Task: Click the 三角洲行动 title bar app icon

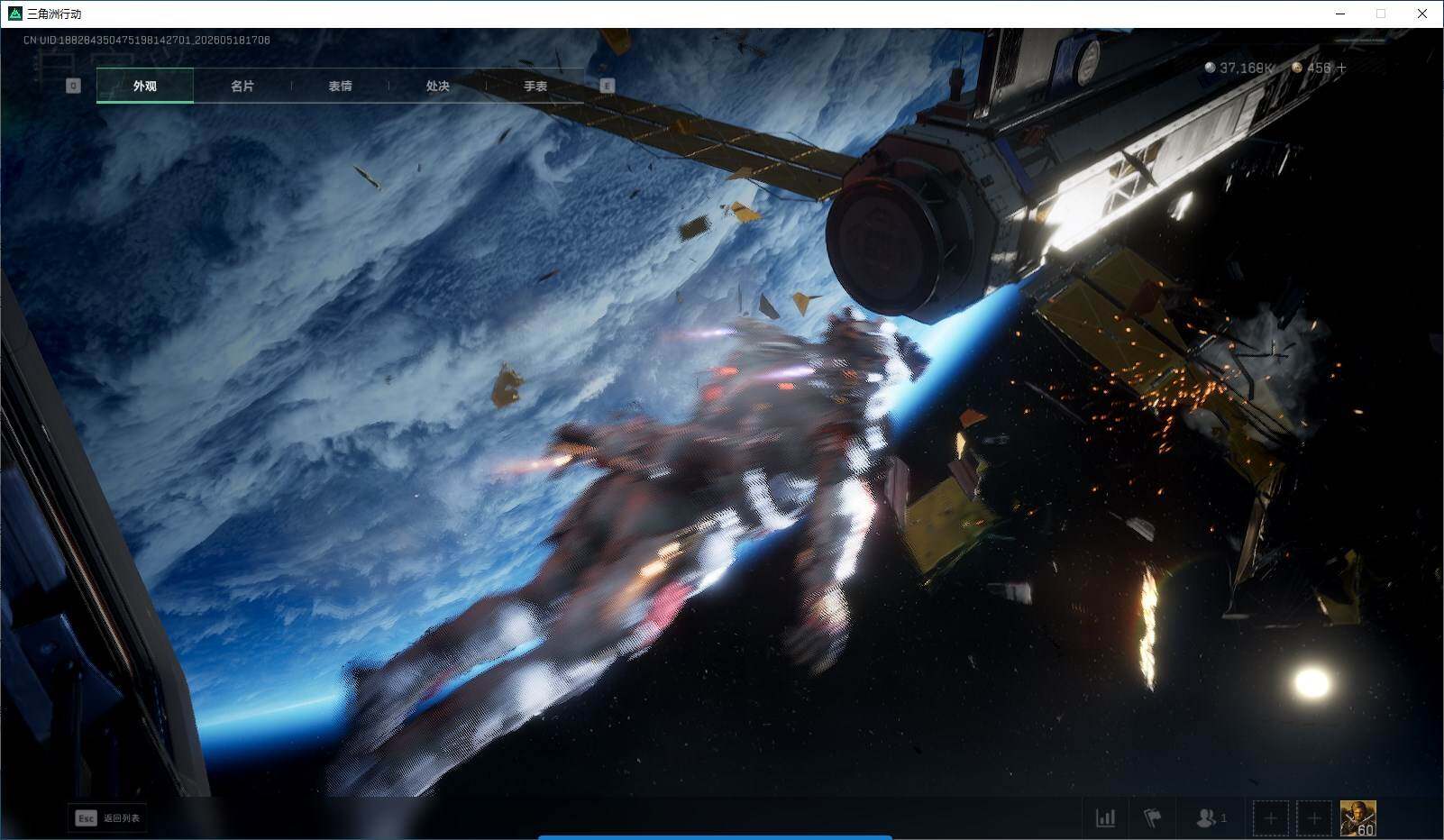Action: click(14, 14)
